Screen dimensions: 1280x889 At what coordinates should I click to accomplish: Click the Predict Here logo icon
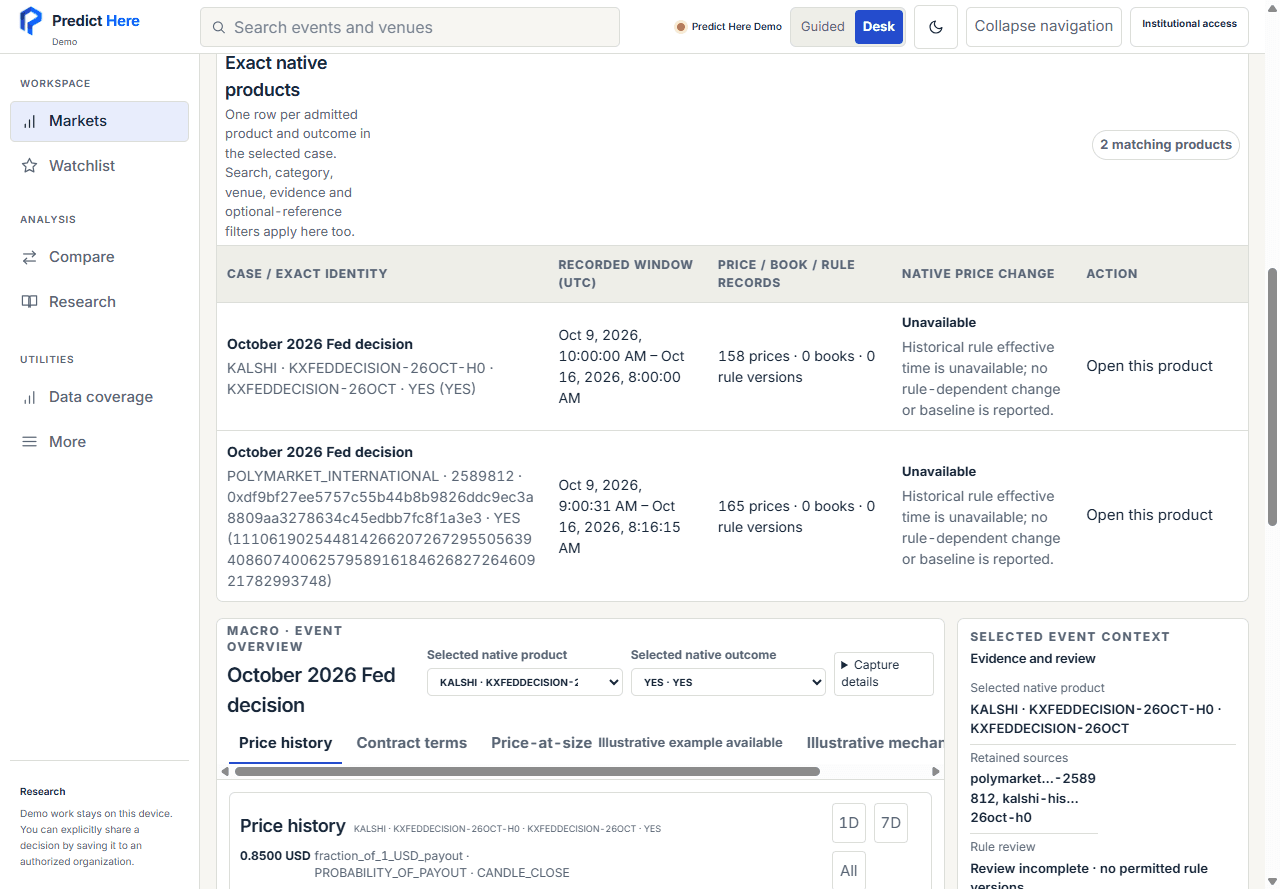[31, 21]
